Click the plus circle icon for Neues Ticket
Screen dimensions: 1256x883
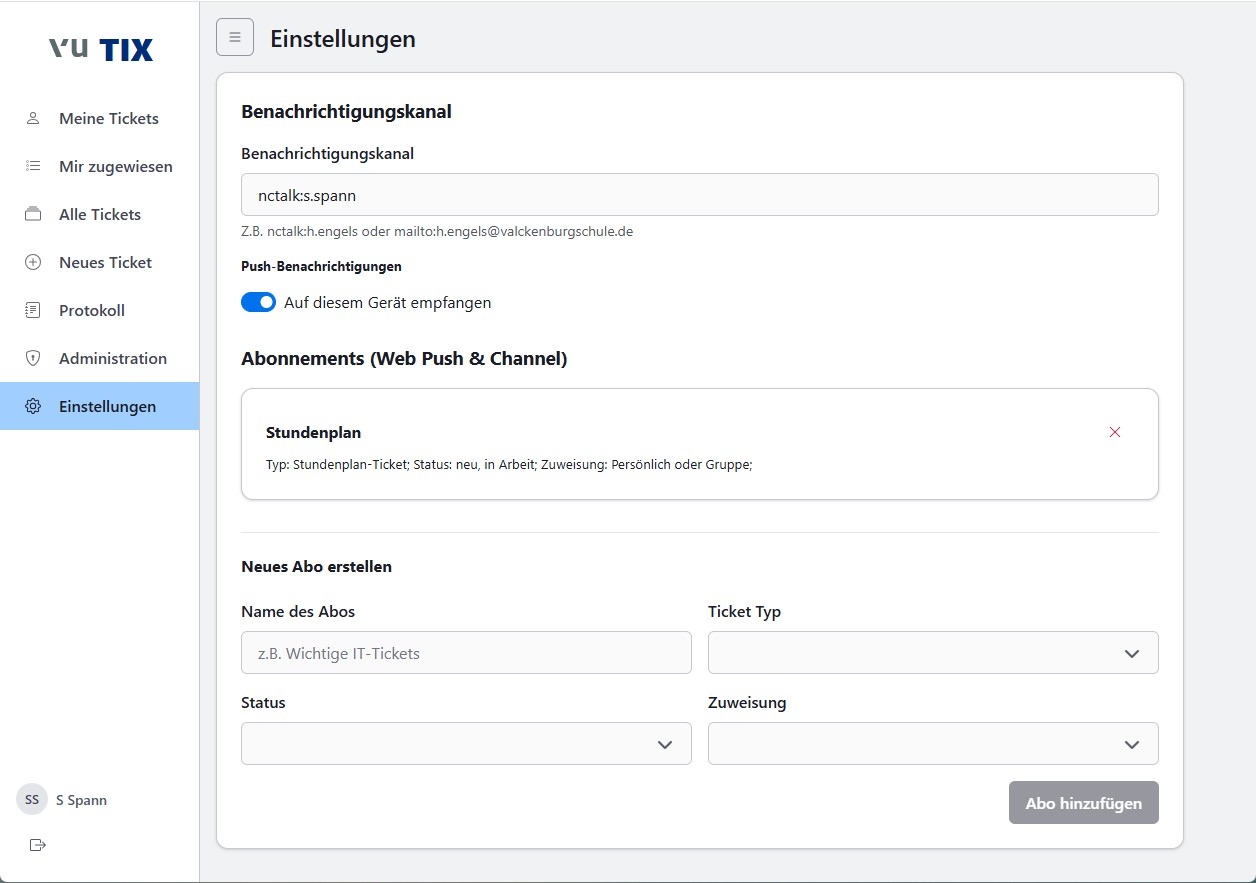pos(33,262)
